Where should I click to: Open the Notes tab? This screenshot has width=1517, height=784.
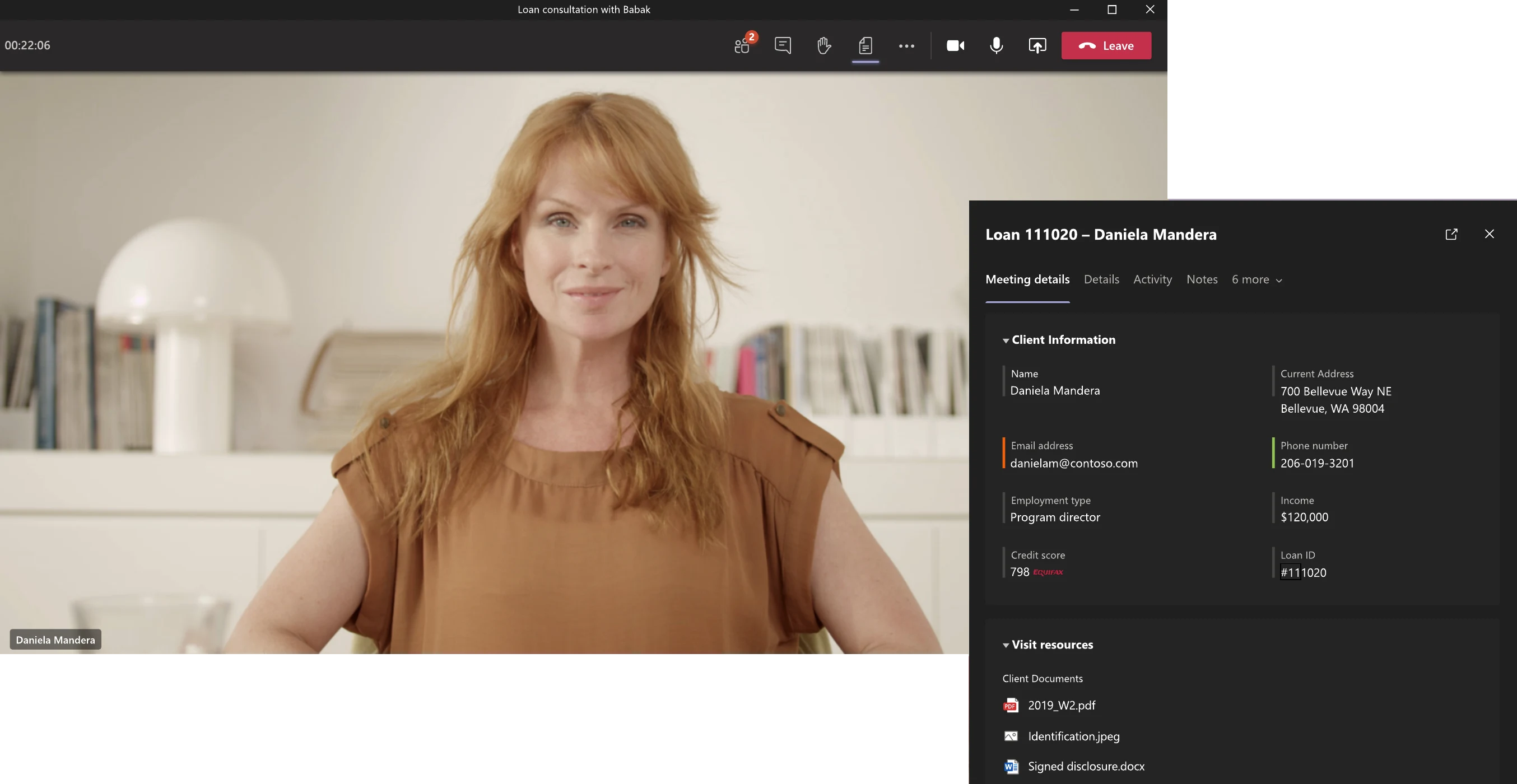[x=1202, y=279]
